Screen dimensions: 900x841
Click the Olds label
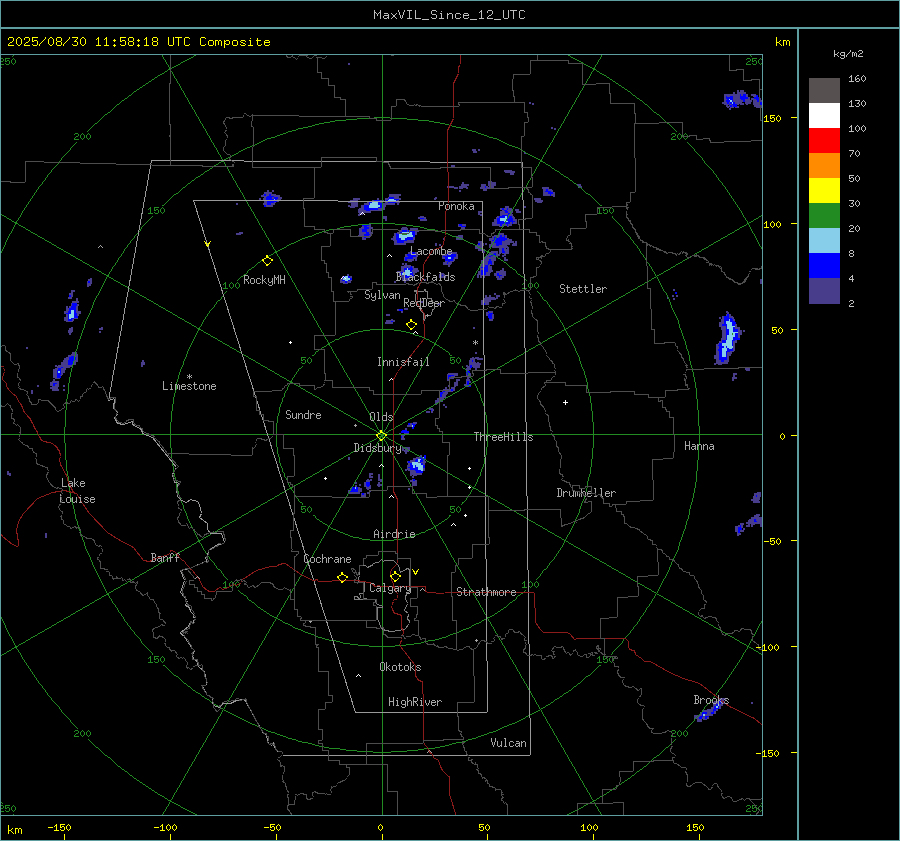[x=381, y=417]
